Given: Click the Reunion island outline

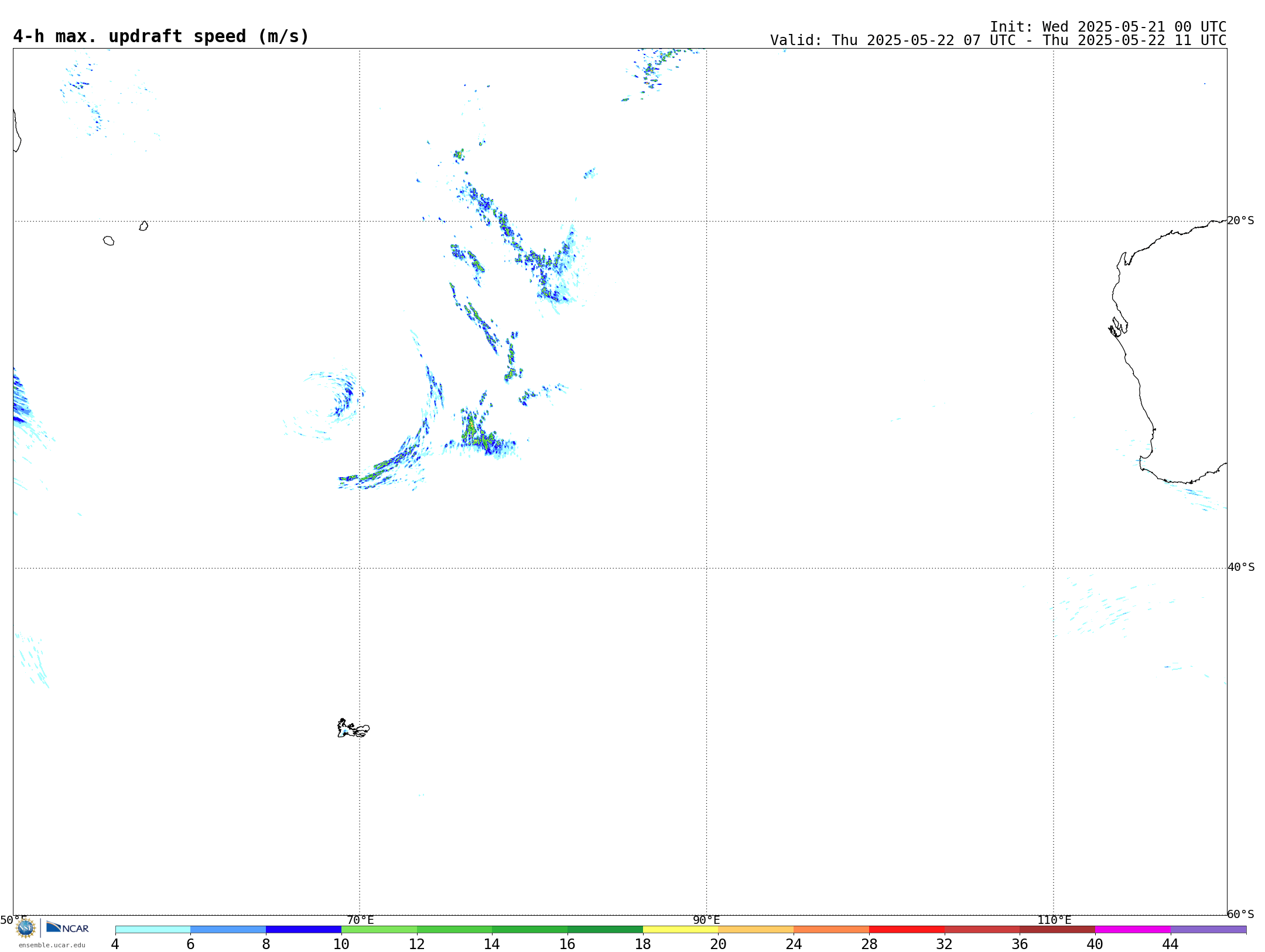Looking at the screenshot, I should coord(108,241).
